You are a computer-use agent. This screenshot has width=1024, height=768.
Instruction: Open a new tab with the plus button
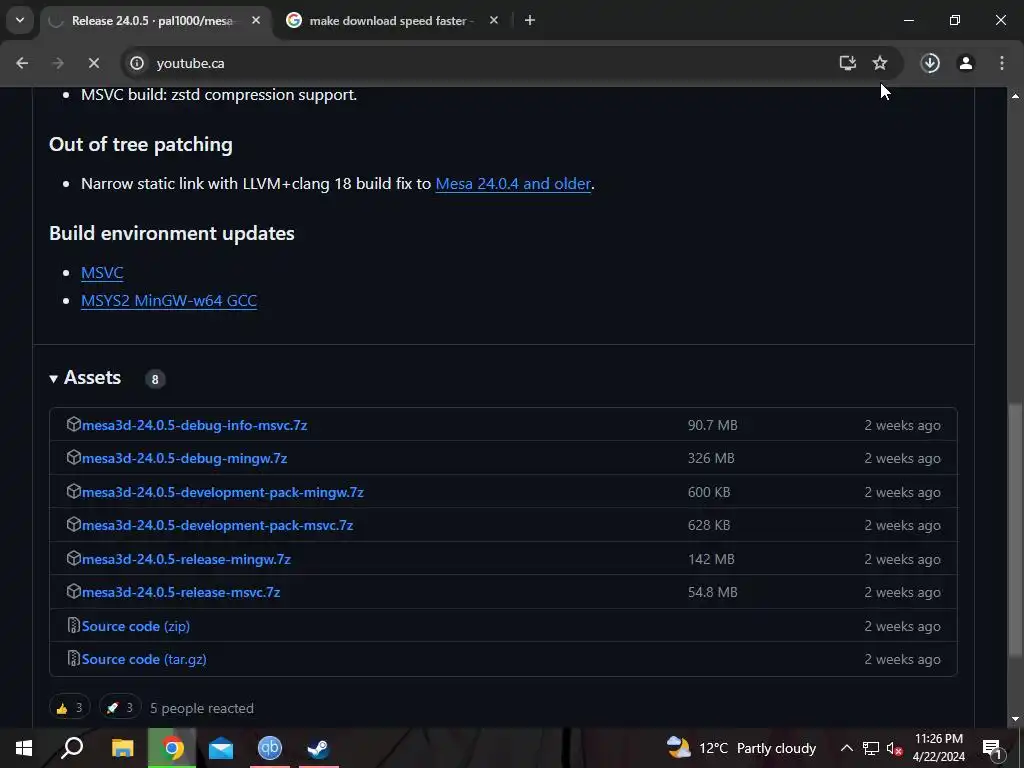(x=530, y=21)
